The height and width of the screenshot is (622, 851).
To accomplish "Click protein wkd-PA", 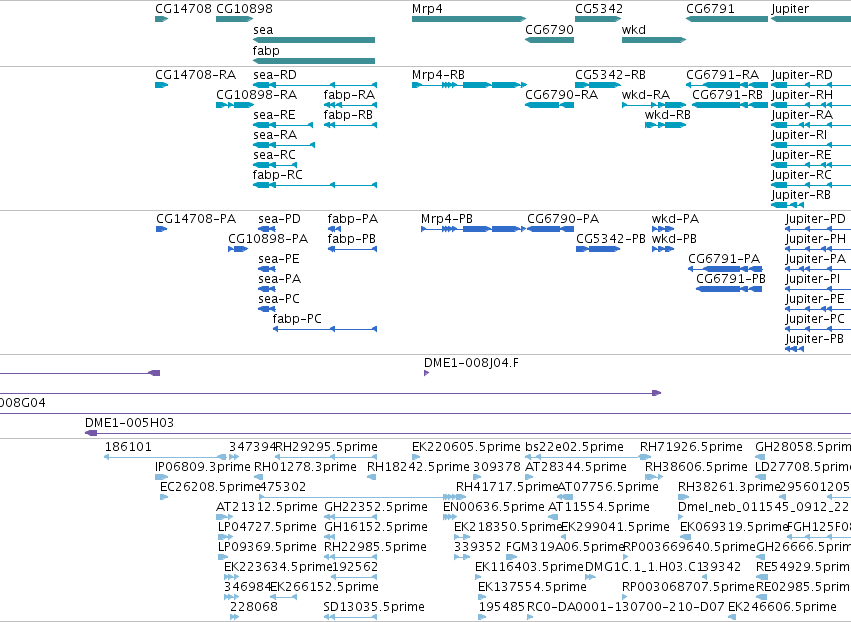I will tap(663, 229).
